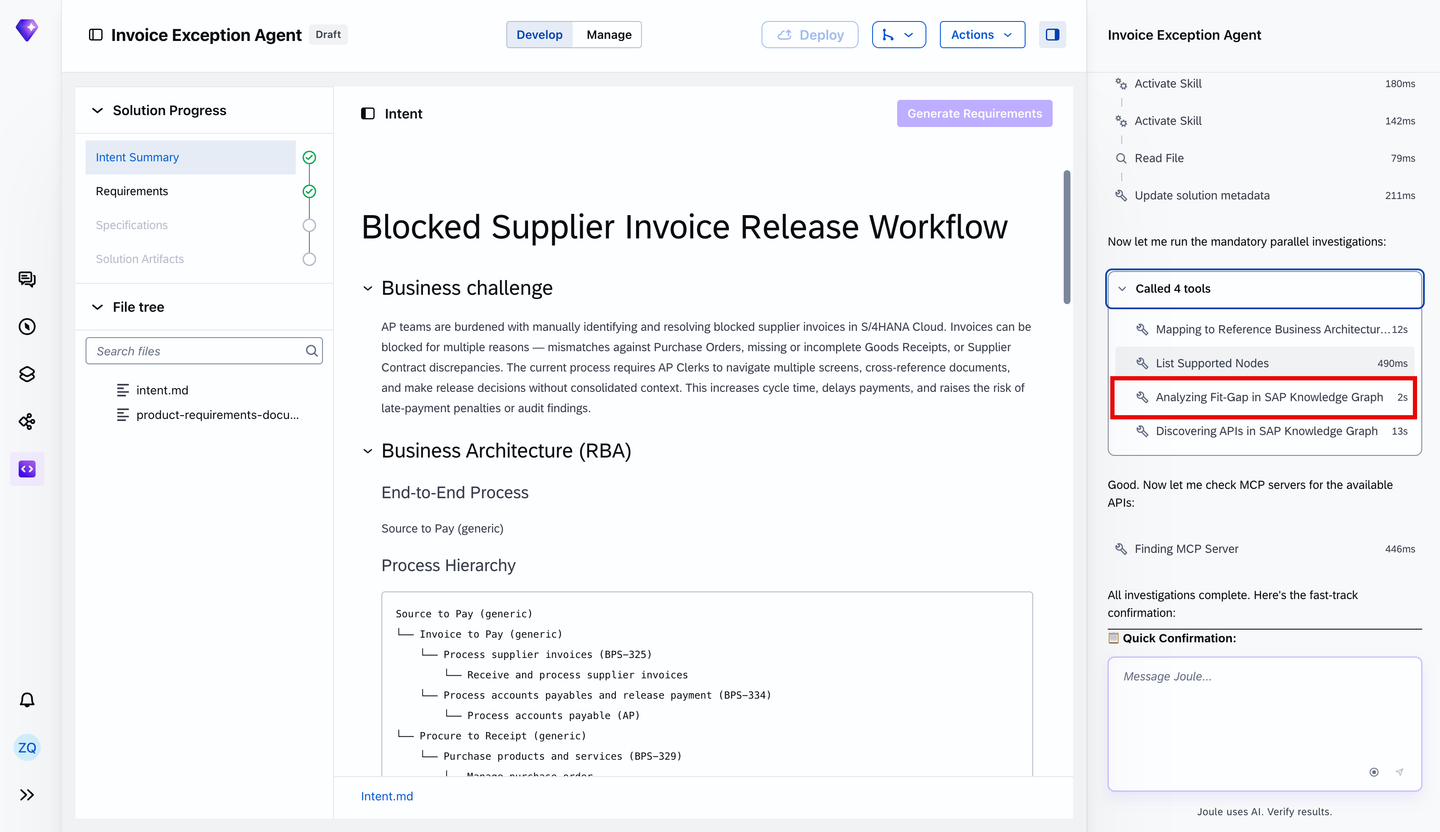1440x832 pixels.
Task: Open the stacked layers icon in sidebar
Action: pyautogui.click(x=27, y=374)
